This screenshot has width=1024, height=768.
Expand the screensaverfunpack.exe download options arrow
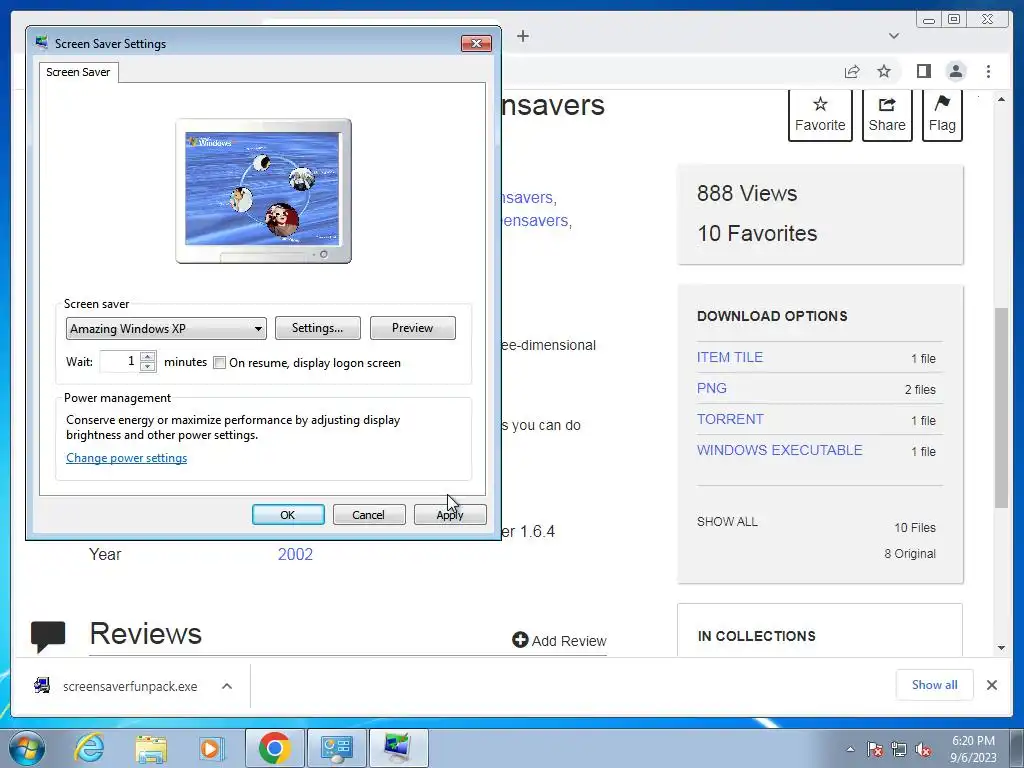[227, 686]
